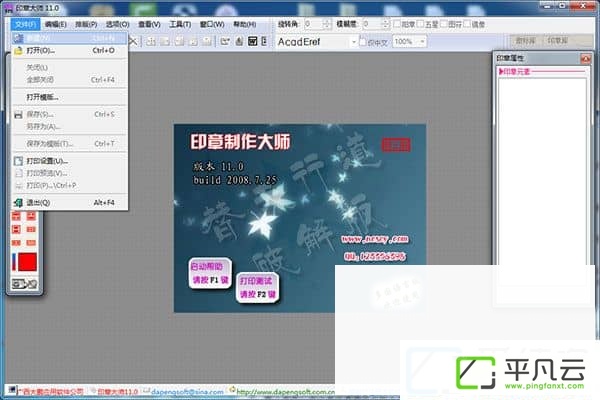The width and height of the screenshot is (600, 400).
Task: Choose 打开模板... in File menu
Action: pos(69,97)
